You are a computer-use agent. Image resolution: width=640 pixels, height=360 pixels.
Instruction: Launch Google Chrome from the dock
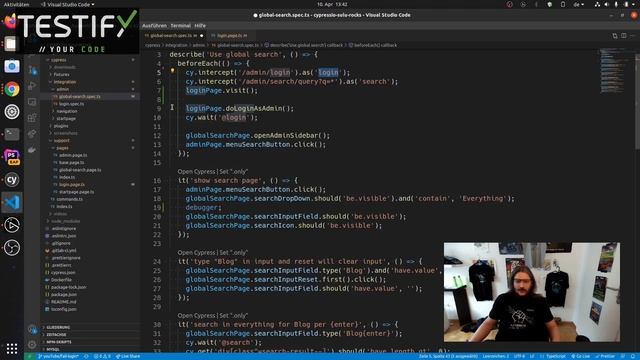[12, 89]
